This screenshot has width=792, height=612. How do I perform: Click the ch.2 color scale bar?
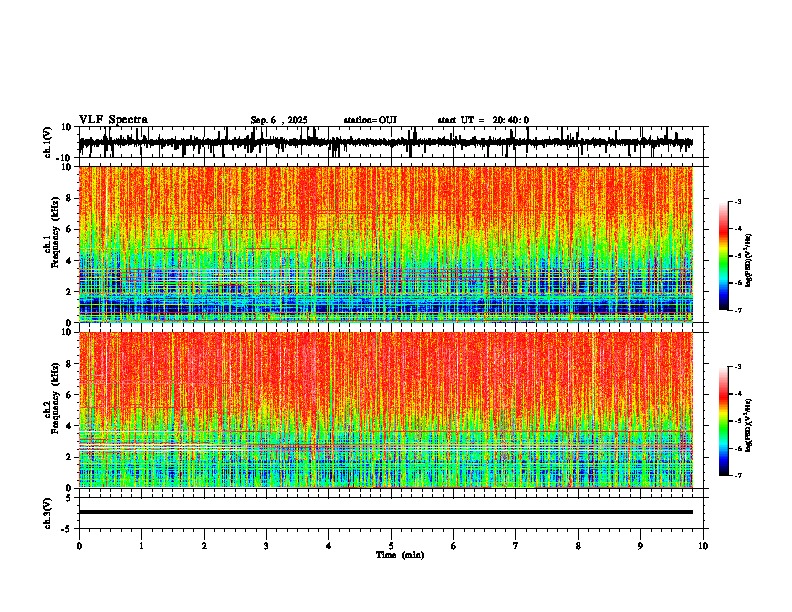click(723, 421)
